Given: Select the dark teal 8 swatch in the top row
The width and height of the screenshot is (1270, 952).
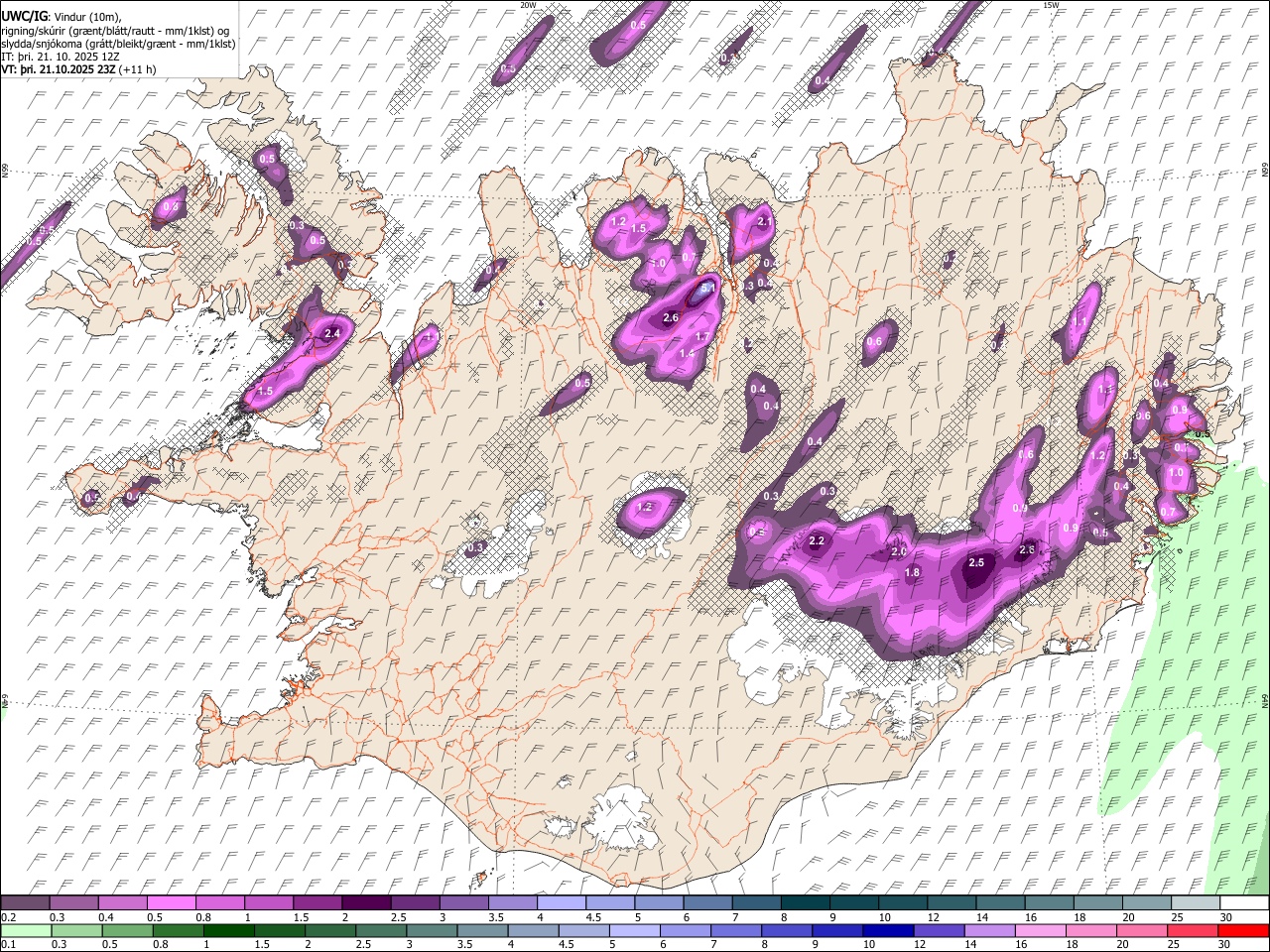Looking at the screenshot, I should tap(805, 903).
